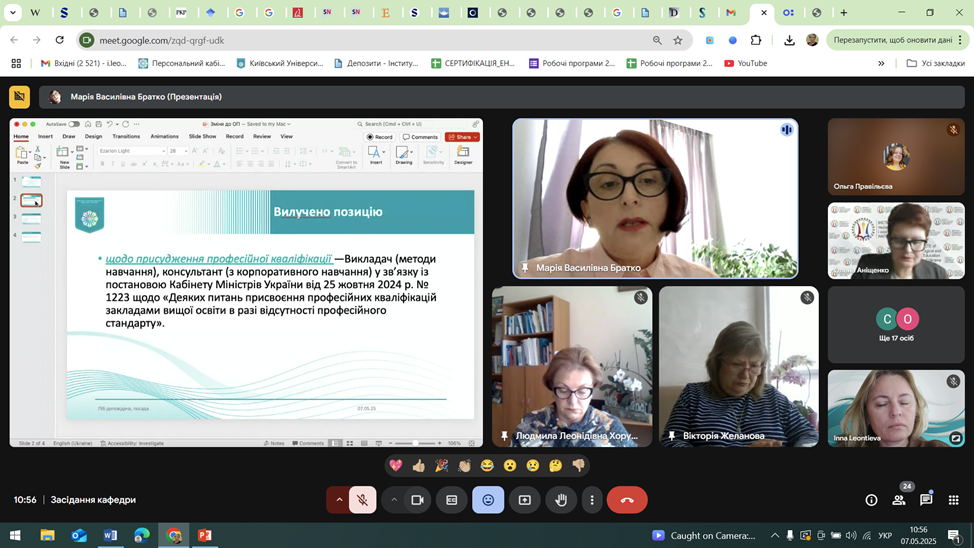Unmute the microphone in Meet
The image size is (974, 548).
click(363, 500)
